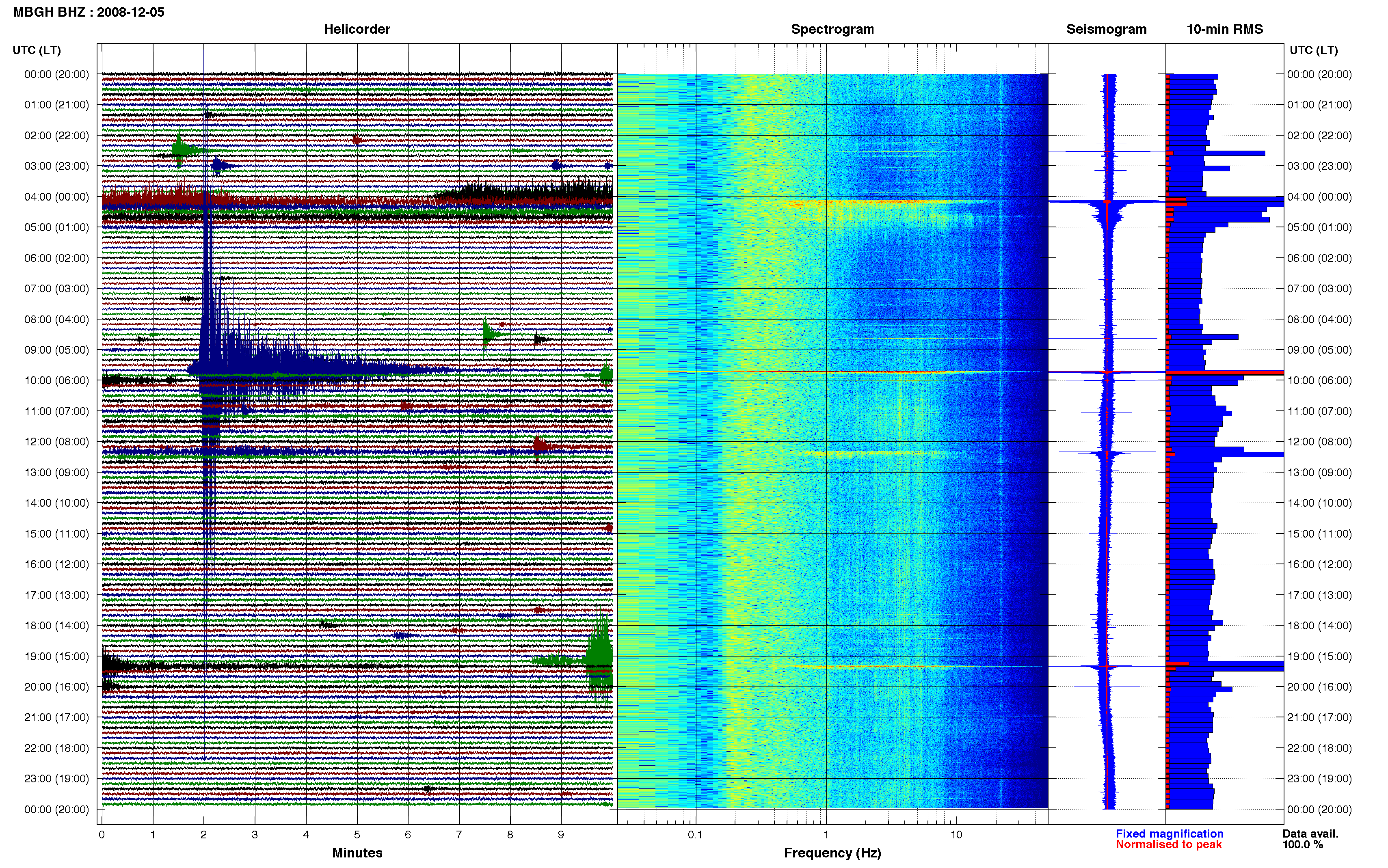Click the right UTC (LT) axis label
This screenshot has width=1388, height=868.
tap(1313, 50)
